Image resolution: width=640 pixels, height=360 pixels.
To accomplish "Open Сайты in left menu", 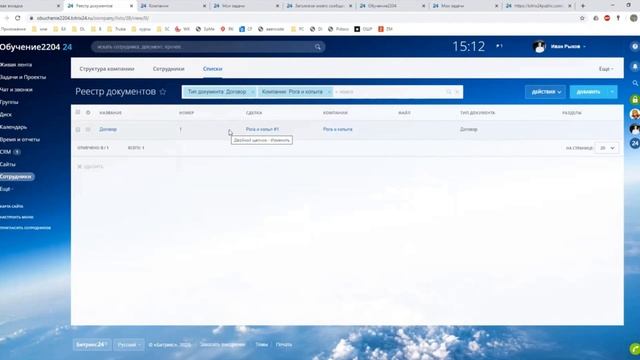I will pyautogui.click(x=8, y=164).
